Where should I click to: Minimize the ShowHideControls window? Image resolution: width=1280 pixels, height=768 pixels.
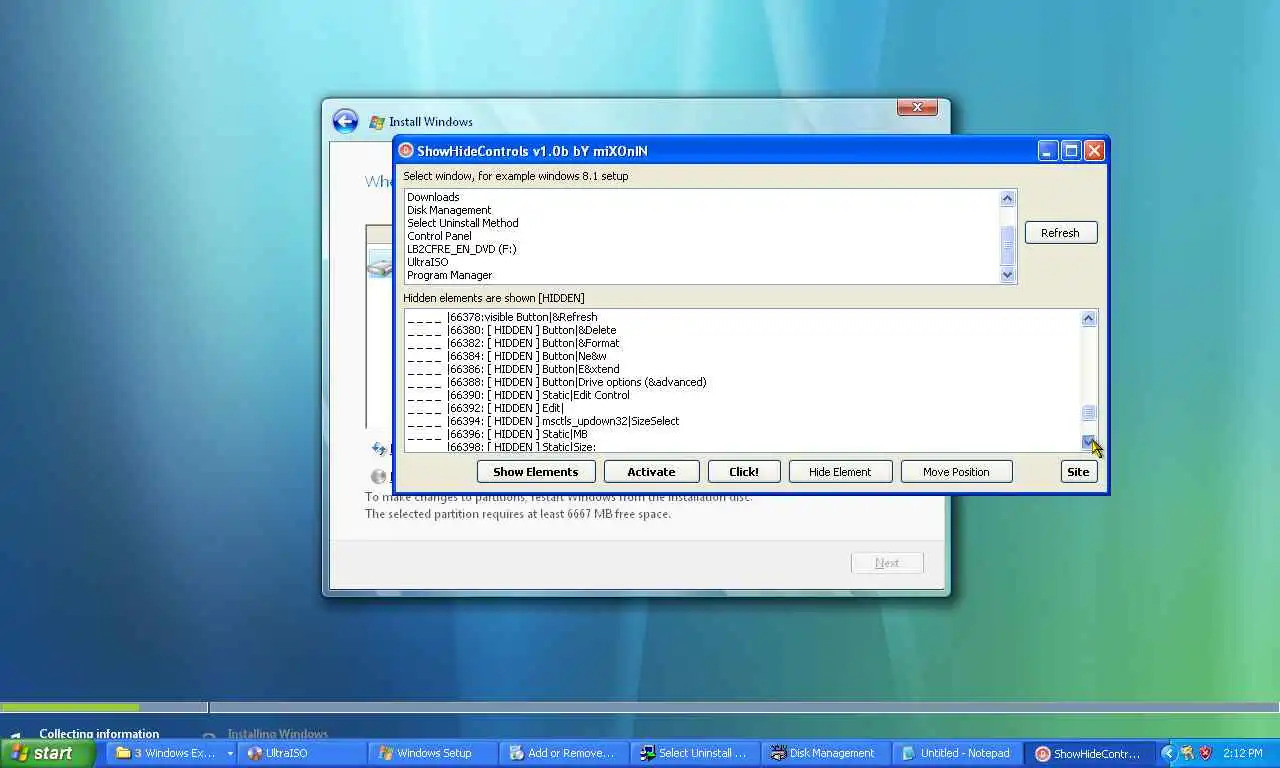[x=1047, y=151]
